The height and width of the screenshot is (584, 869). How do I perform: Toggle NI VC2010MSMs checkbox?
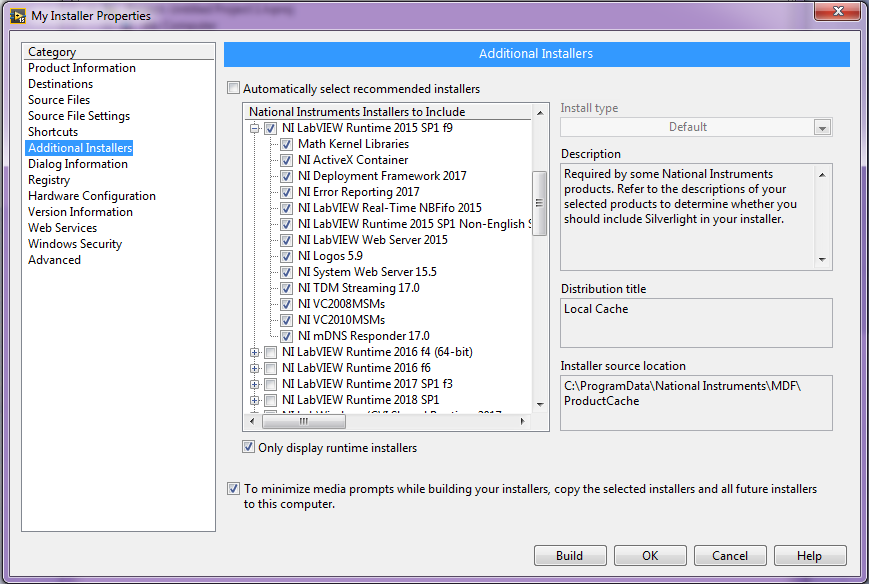click(x=287, y=321)
